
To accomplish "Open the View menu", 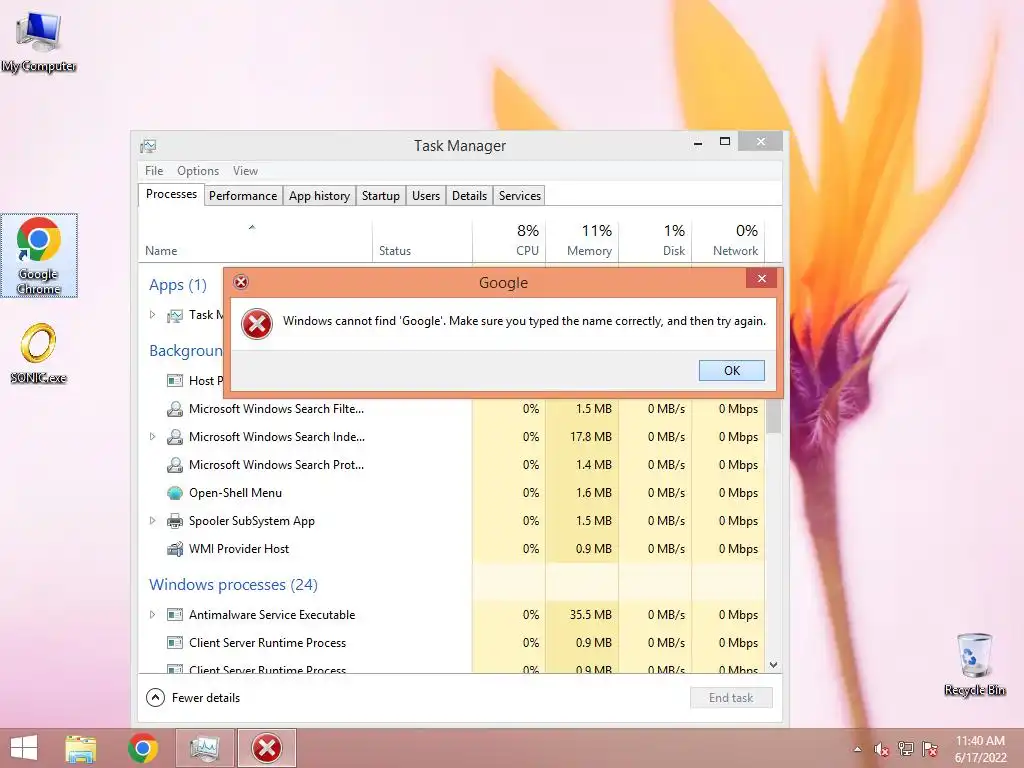I will tap(246, 170).
